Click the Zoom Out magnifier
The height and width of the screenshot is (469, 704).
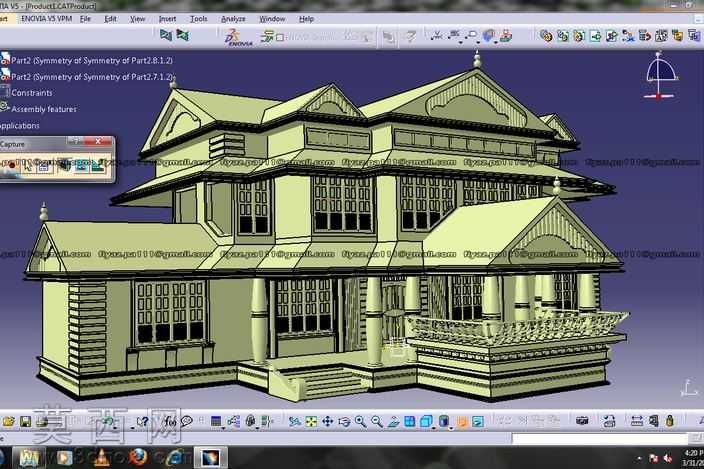(x=377, y=421)
